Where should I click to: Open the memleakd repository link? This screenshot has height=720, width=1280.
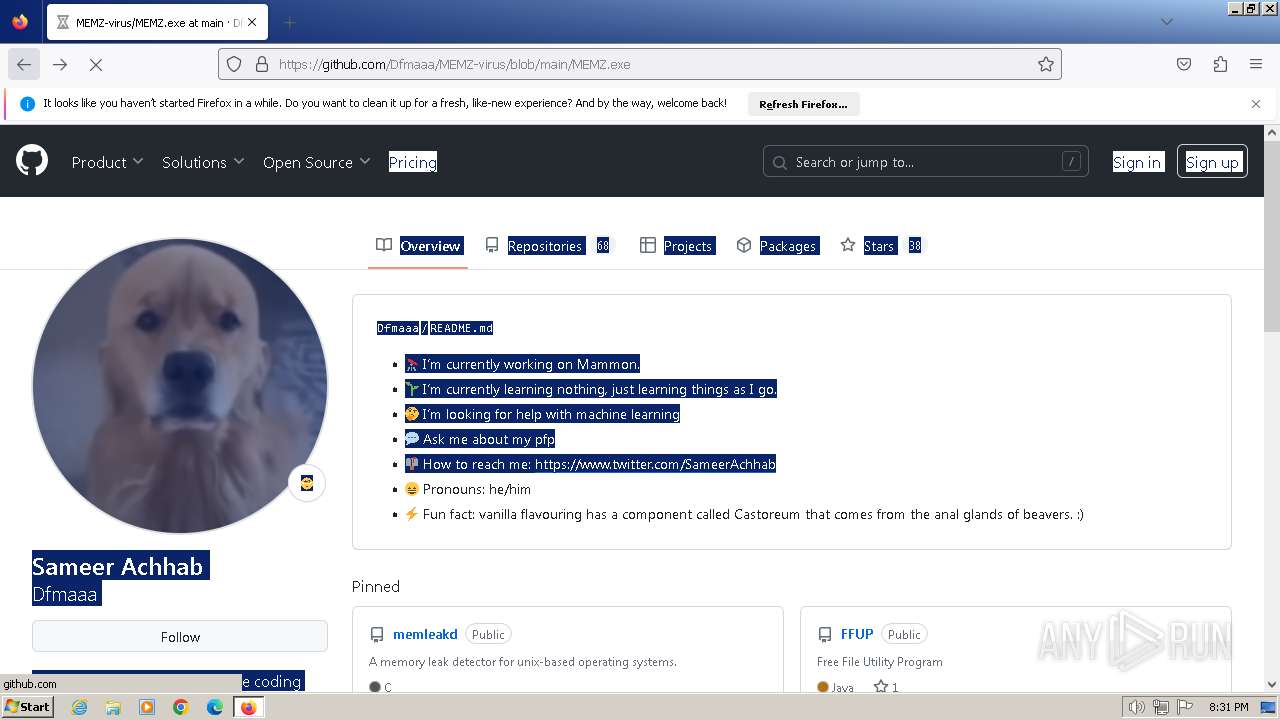(425, 634)
